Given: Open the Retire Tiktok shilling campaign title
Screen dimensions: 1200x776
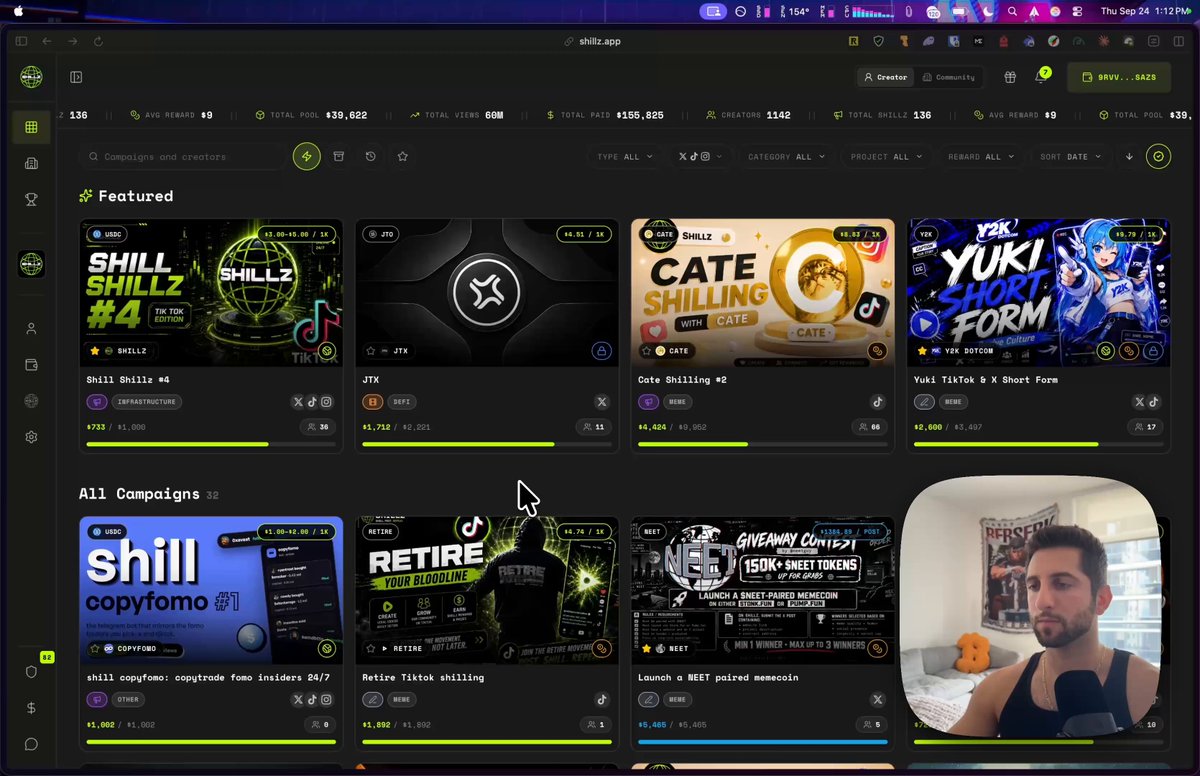Looking at the screenshot, I should coord(423,677).
